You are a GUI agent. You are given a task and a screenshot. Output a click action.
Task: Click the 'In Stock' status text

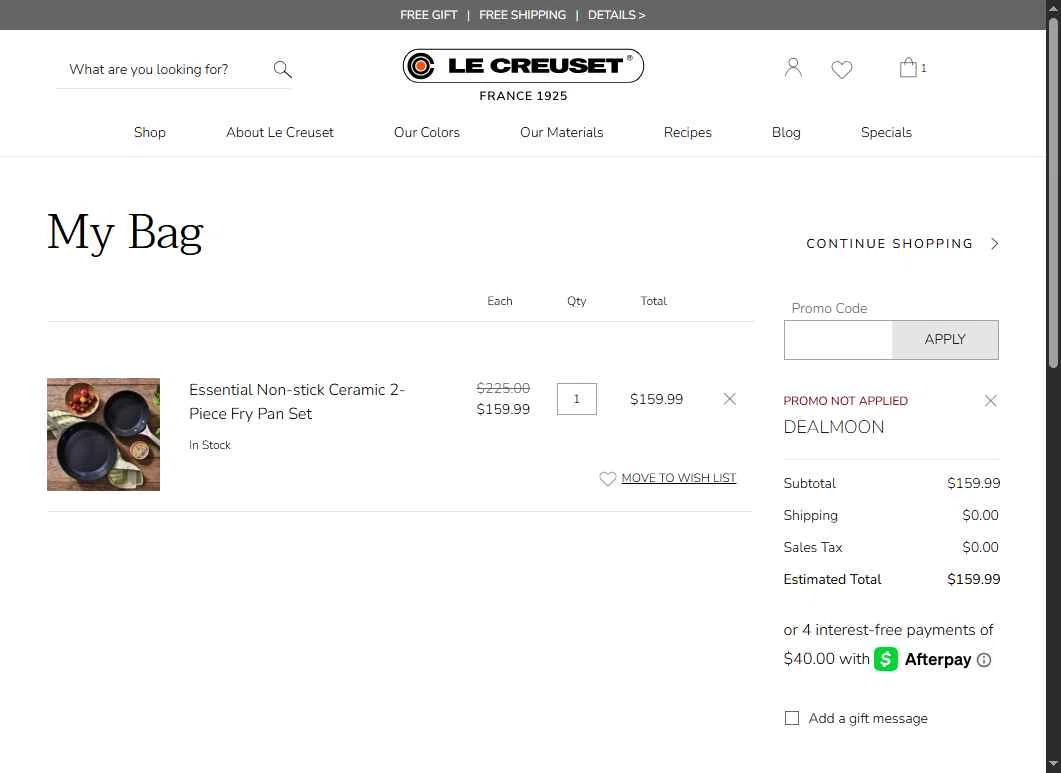(x=210, y=445)
